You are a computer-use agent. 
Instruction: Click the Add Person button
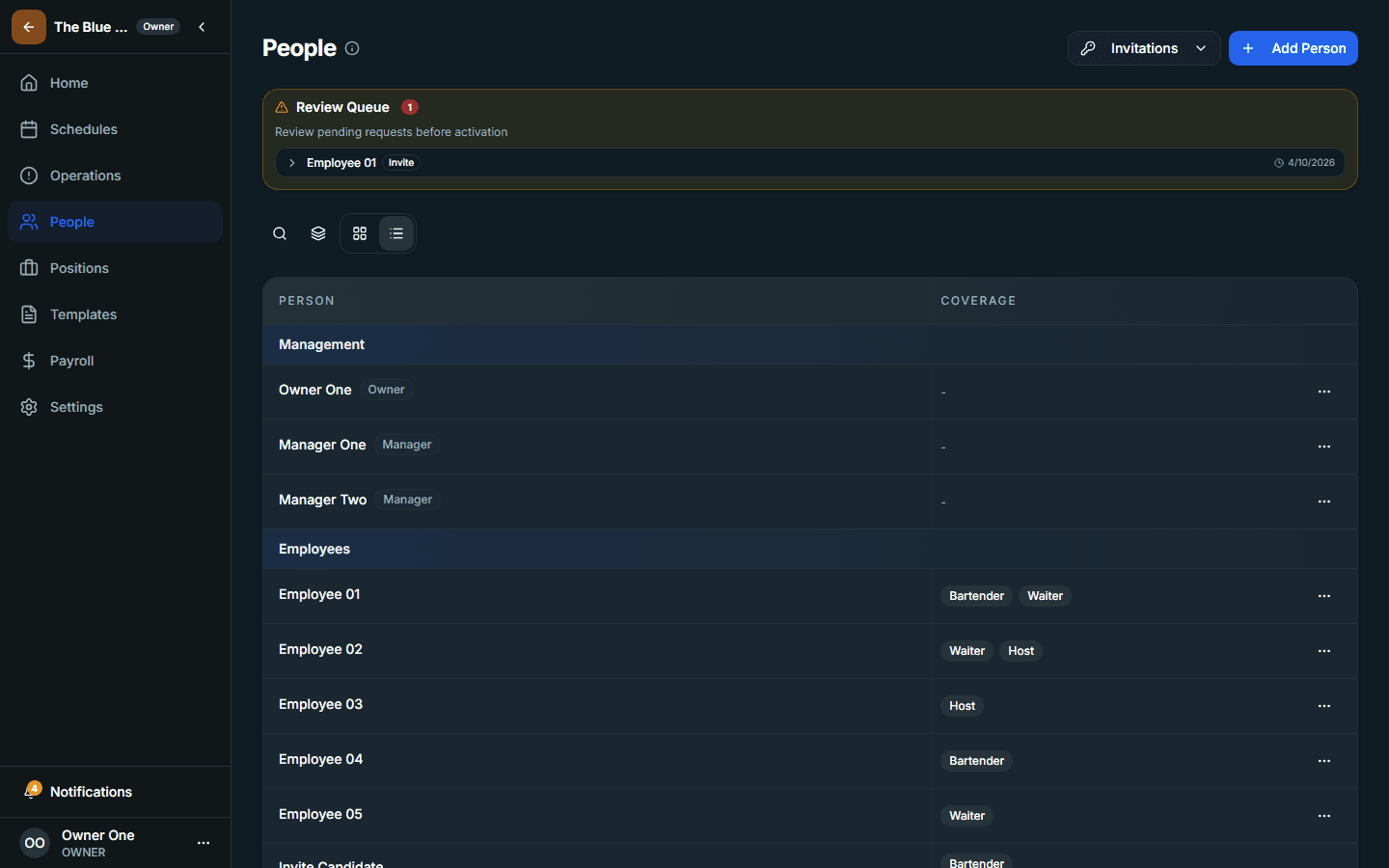1294,48
